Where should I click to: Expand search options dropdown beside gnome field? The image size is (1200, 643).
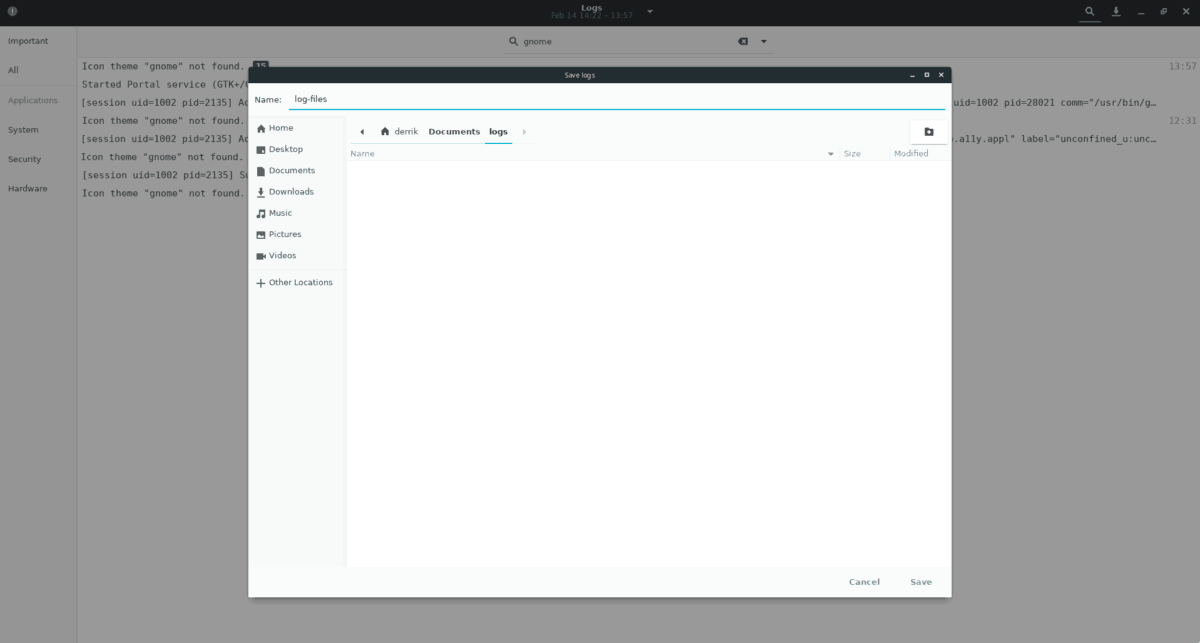click(764, 42)
